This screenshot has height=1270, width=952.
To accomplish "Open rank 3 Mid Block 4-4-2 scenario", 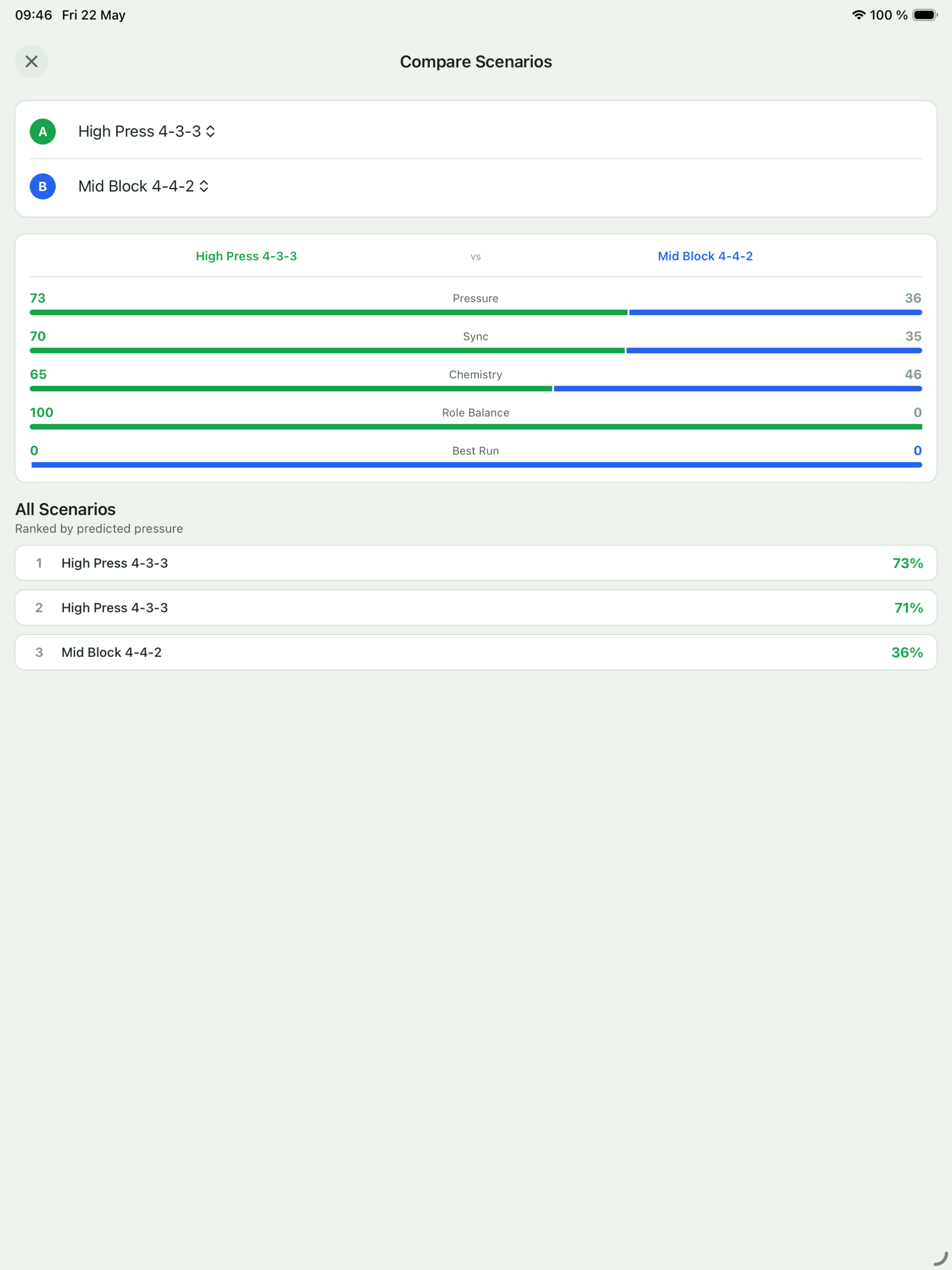I will pos(476,652).
